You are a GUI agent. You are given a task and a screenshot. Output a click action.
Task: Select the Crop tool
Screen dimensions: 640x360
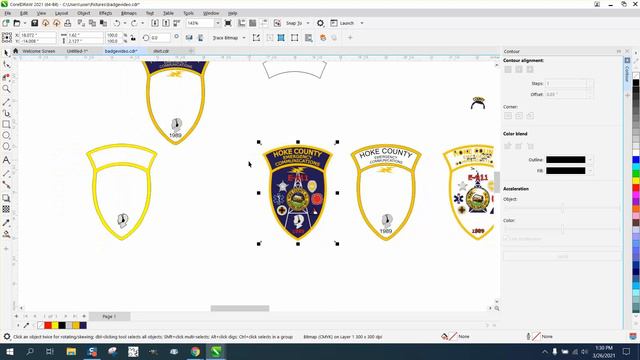pos(6,77)
